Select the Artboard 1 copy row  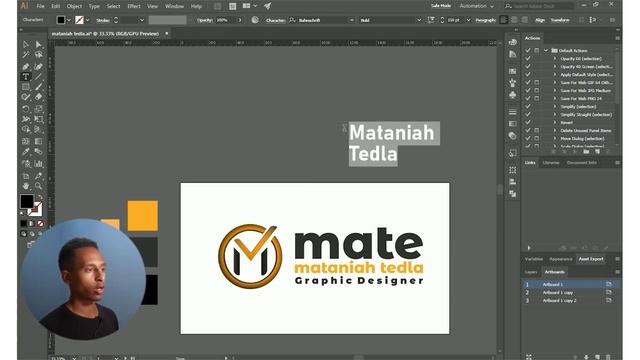(570, 293)
